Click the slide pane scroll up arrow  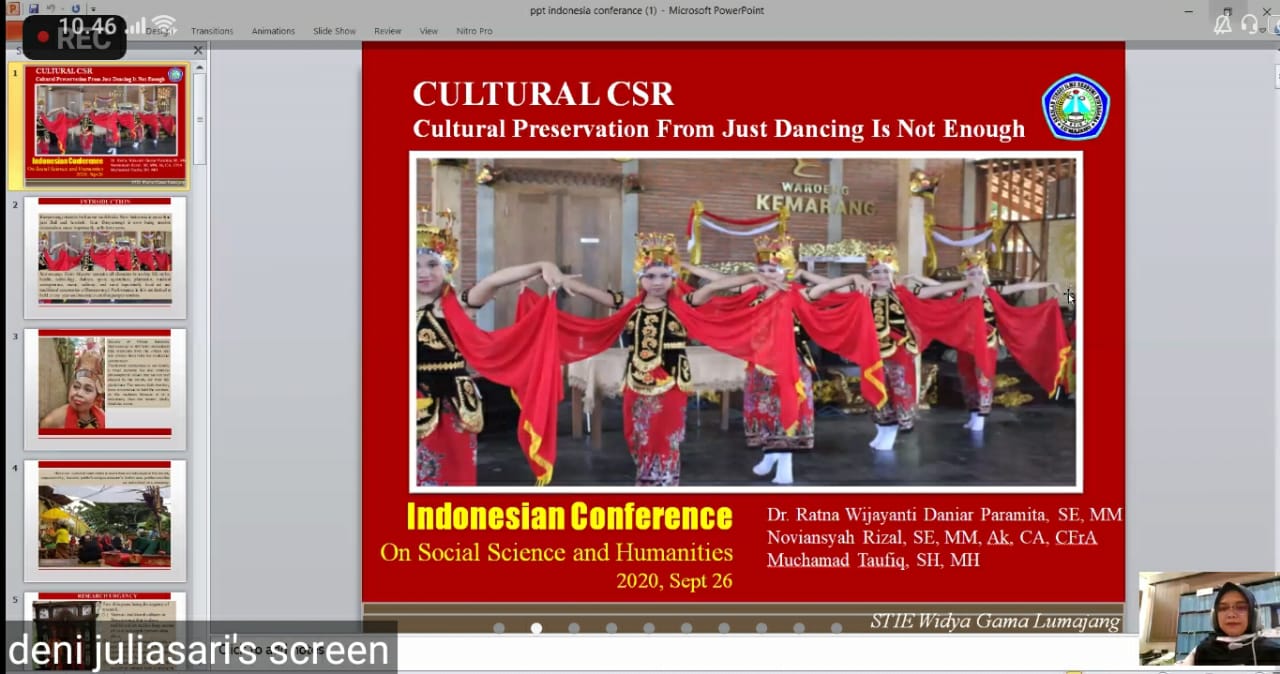[200, 67]
